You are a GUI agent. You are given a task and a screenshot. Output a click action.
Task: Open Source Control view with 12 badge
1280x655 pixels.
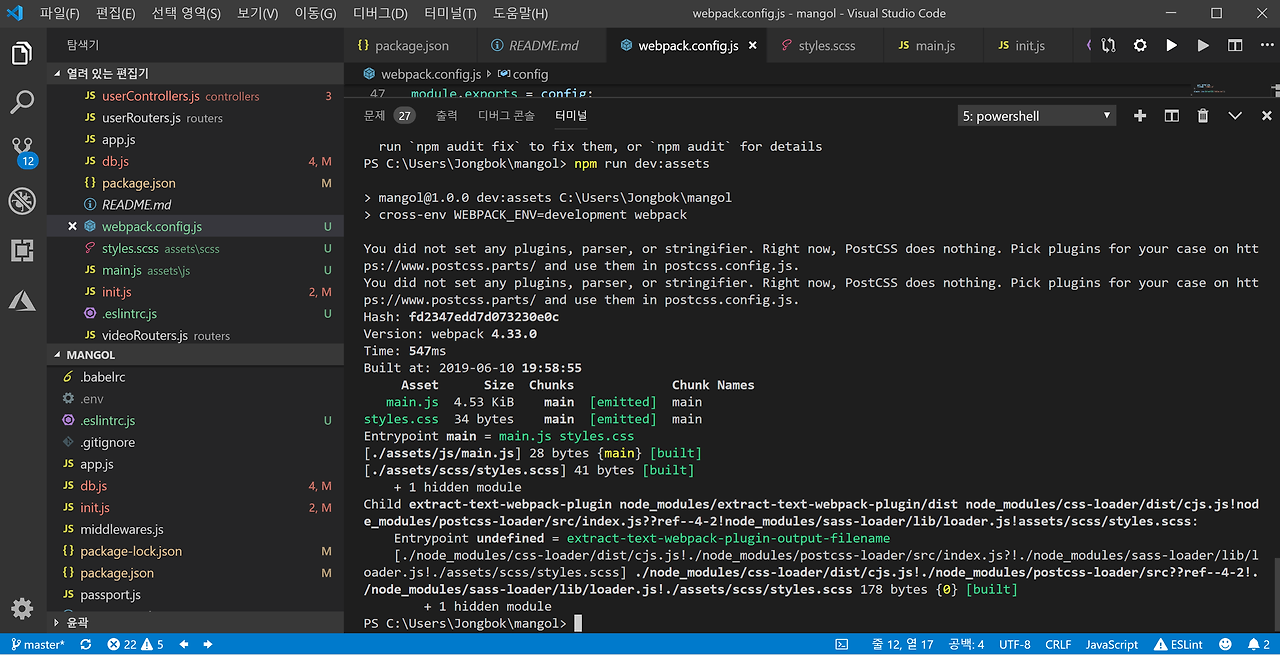[22, 151]
